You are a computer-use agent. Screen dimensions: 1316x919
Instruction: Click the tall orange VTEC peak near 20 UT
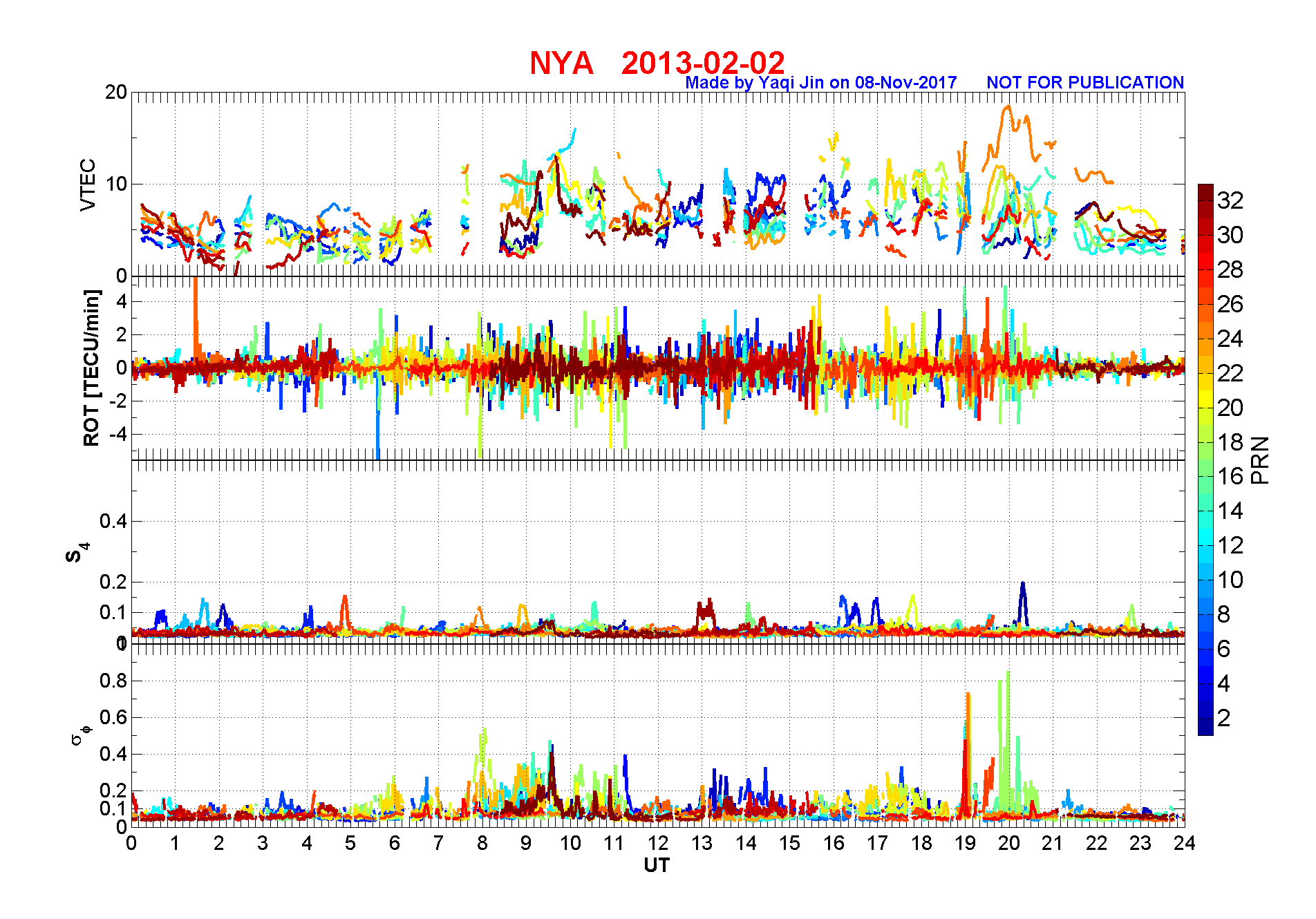pyautogui.click(x=1008, y=108)
